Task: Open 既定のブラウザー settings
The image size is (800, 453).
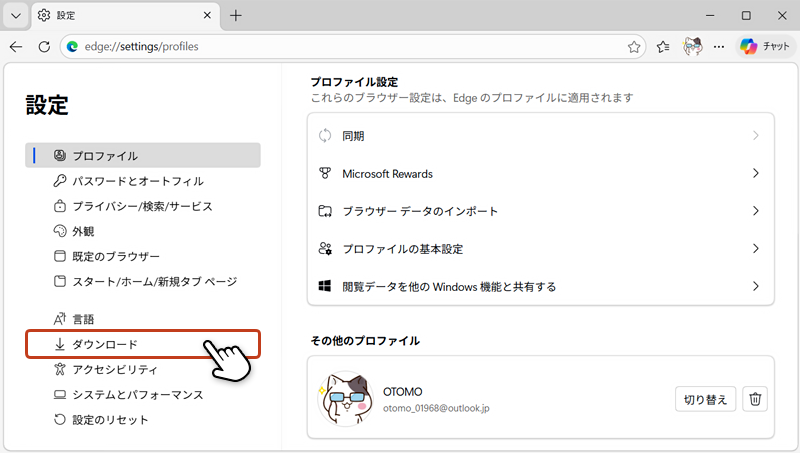Action: (x=143, y=256)
